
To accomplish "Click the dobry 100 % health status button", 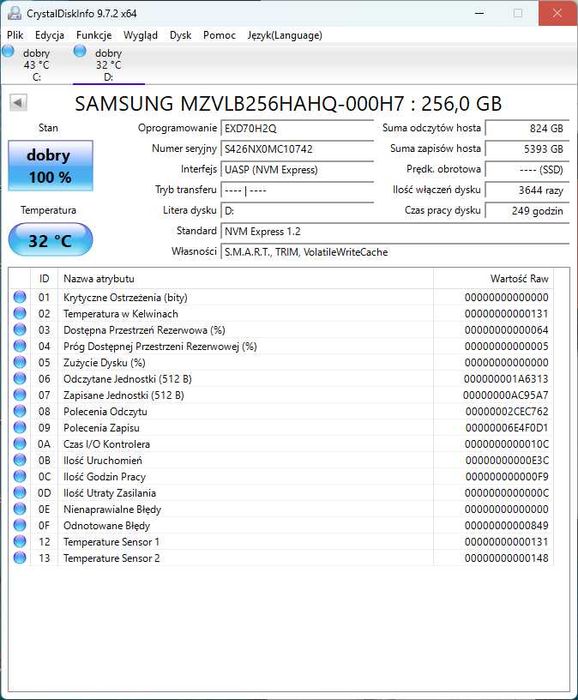I will point(50,166).
